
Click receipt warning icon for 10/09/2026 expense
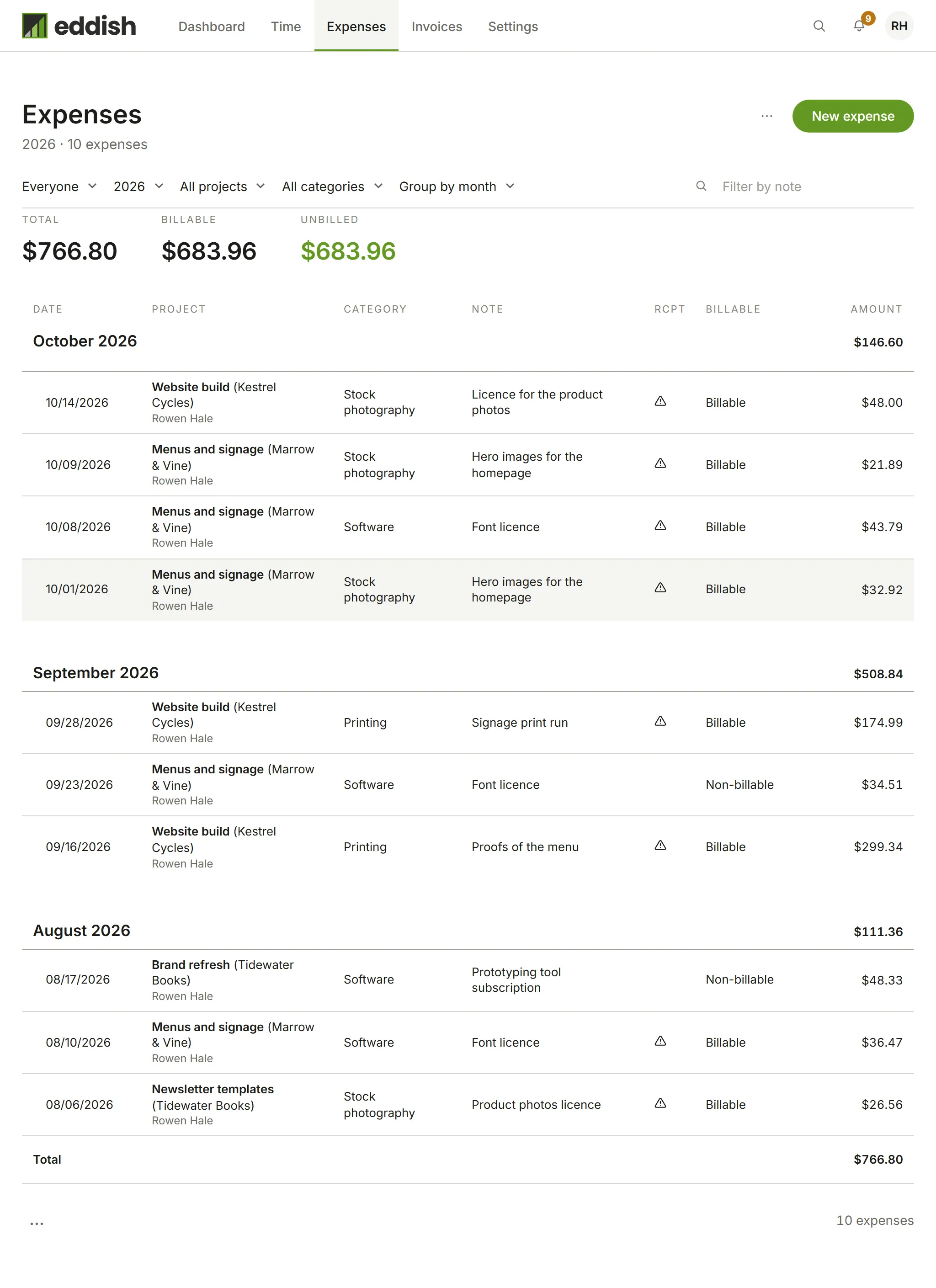(x=660, y=464)
